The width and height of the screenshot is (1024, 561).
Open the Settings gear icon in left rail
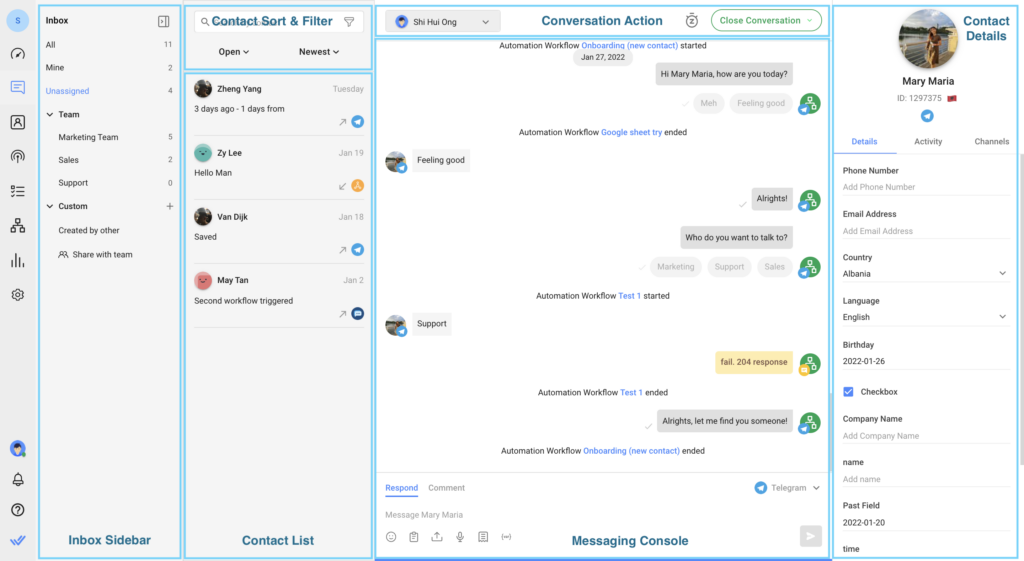pyautogui.click(x=18, y=295)
